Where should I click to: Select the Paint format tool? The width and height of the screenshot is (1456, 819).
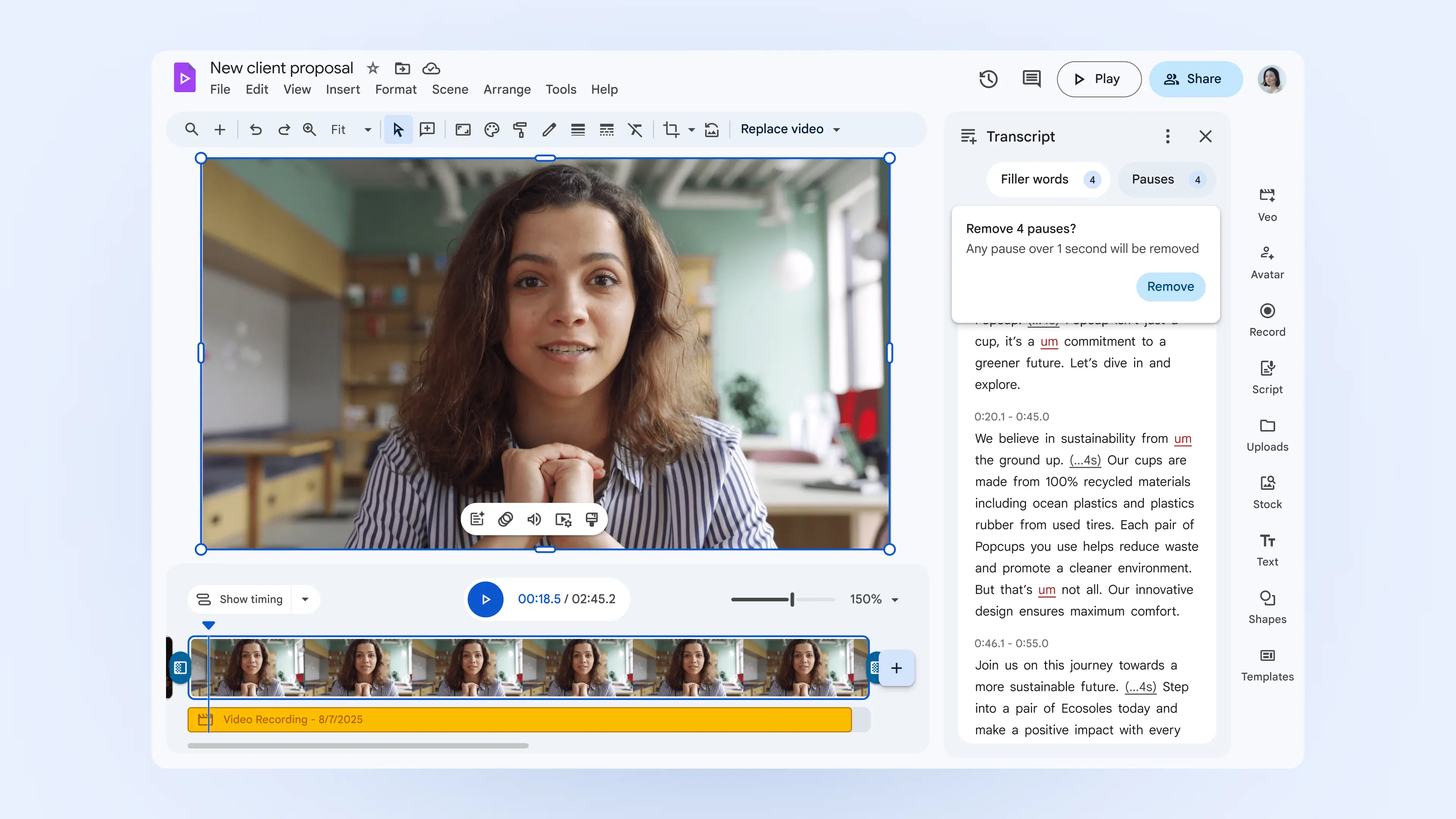point(519,129)
